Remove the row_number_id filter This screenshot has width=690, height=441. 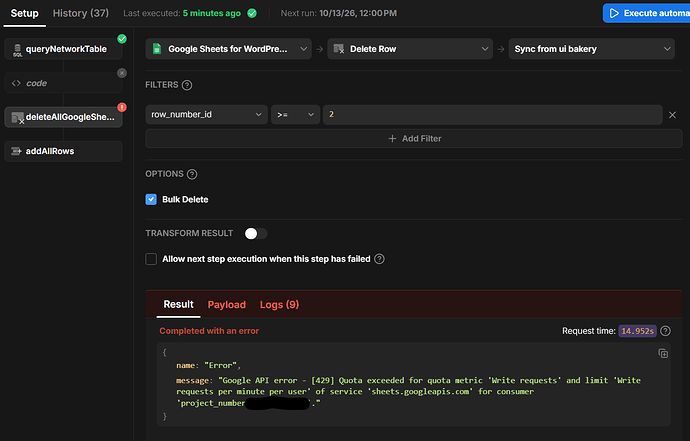tap(672, 115)
